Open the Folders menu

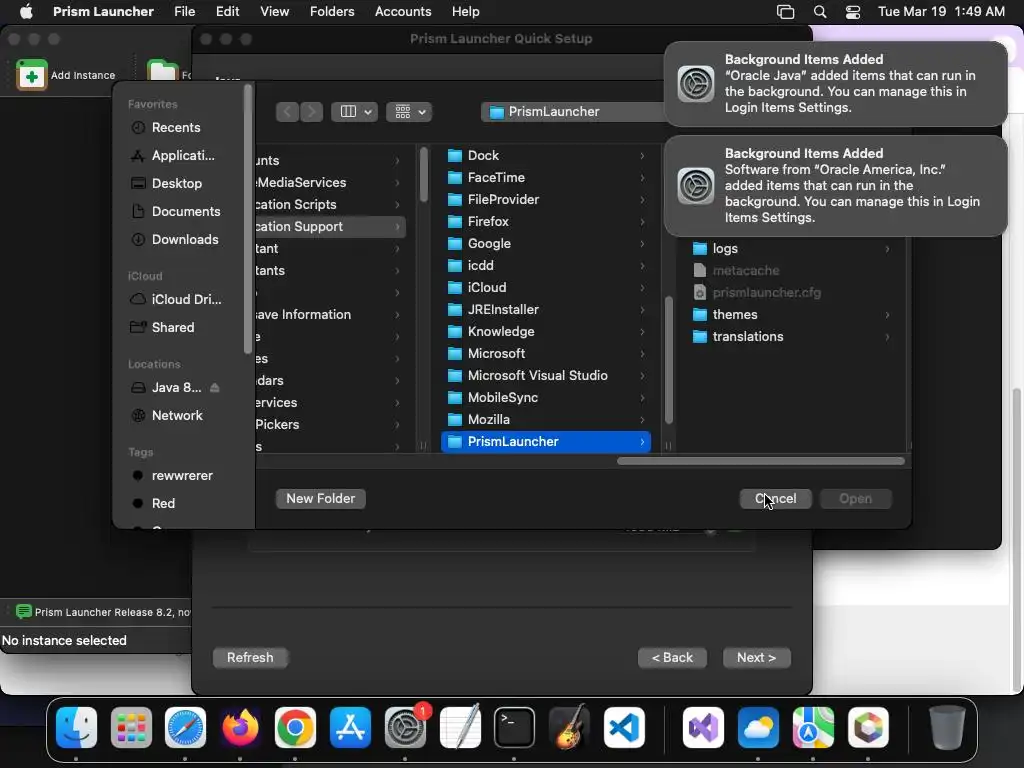(332, 12)
